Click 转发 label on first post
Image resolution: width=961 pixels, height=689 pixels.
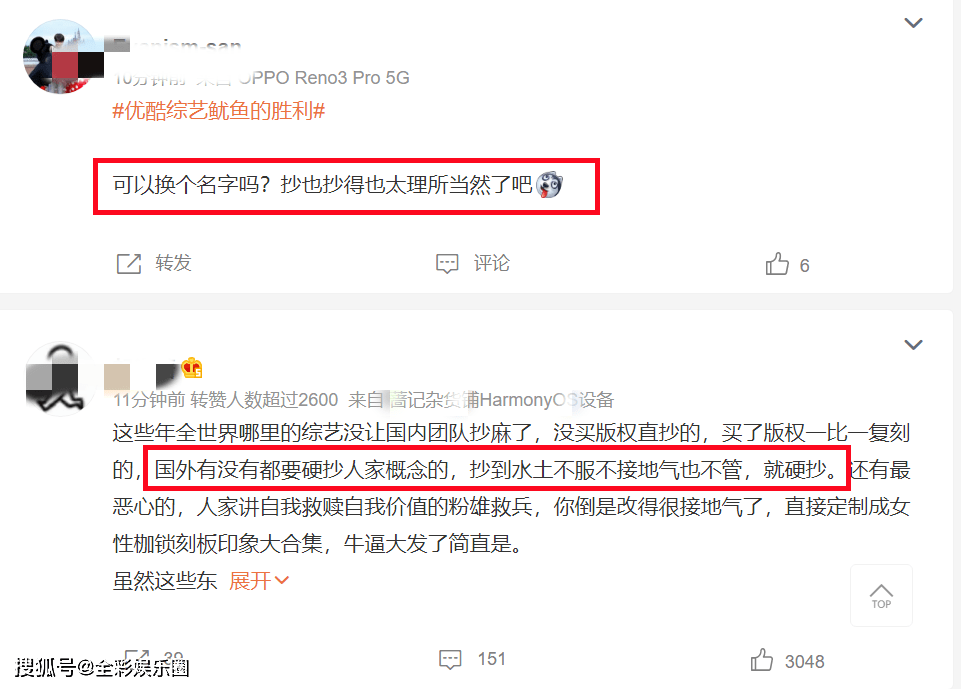173,263
